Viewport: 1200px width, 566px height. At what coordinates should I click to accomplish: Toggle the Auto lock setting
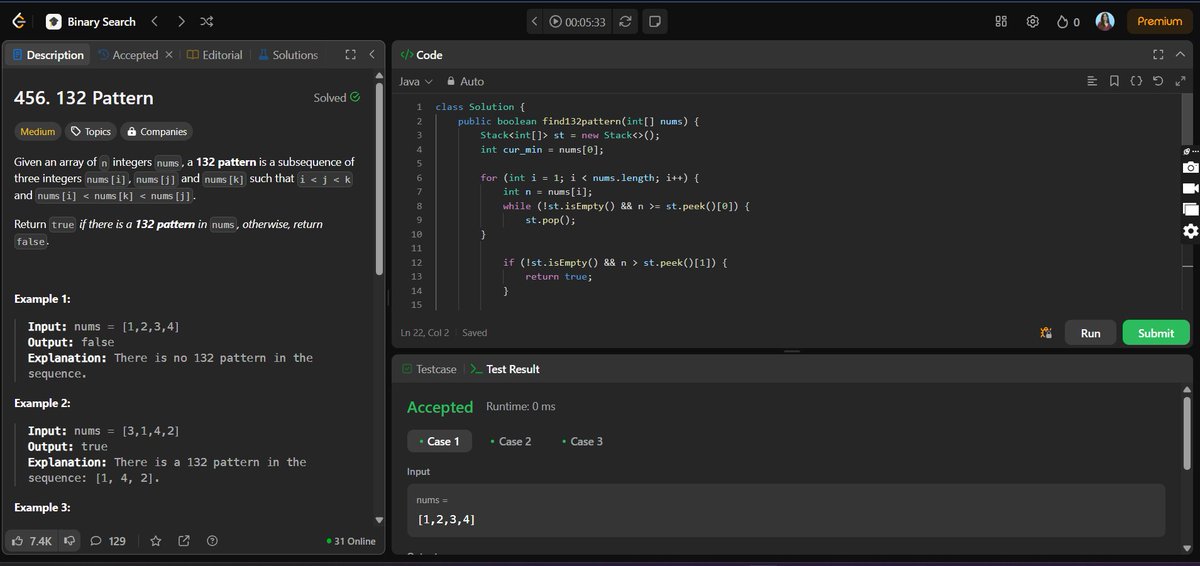pos(465,81)
